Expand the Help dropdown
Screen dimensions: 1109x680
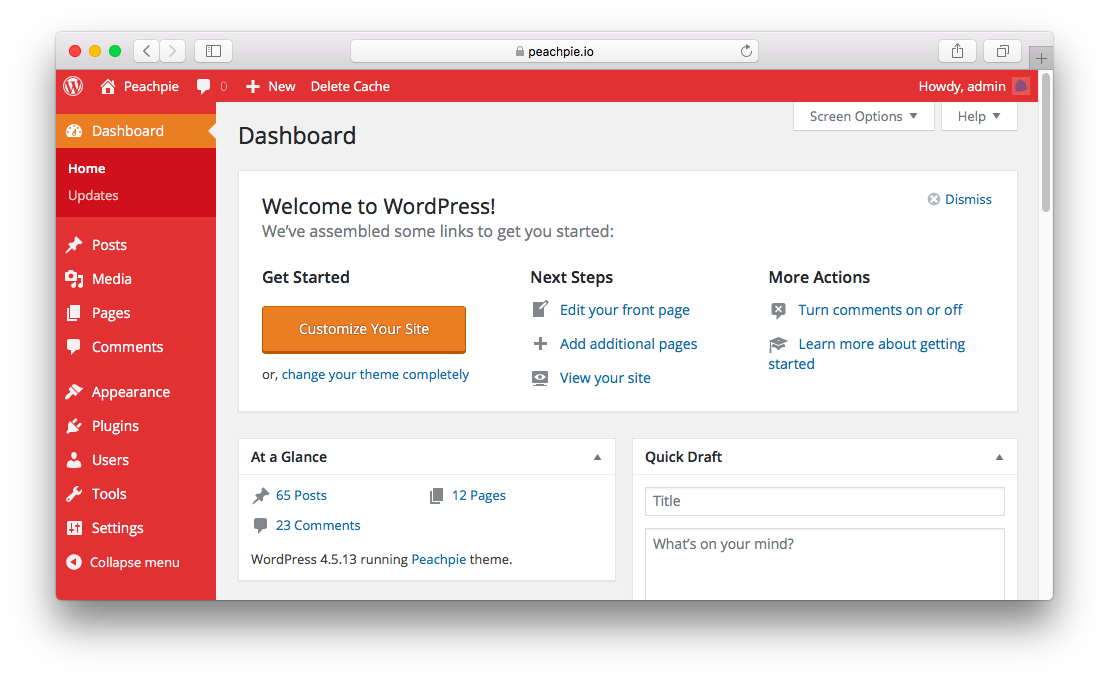pos(979,116)
